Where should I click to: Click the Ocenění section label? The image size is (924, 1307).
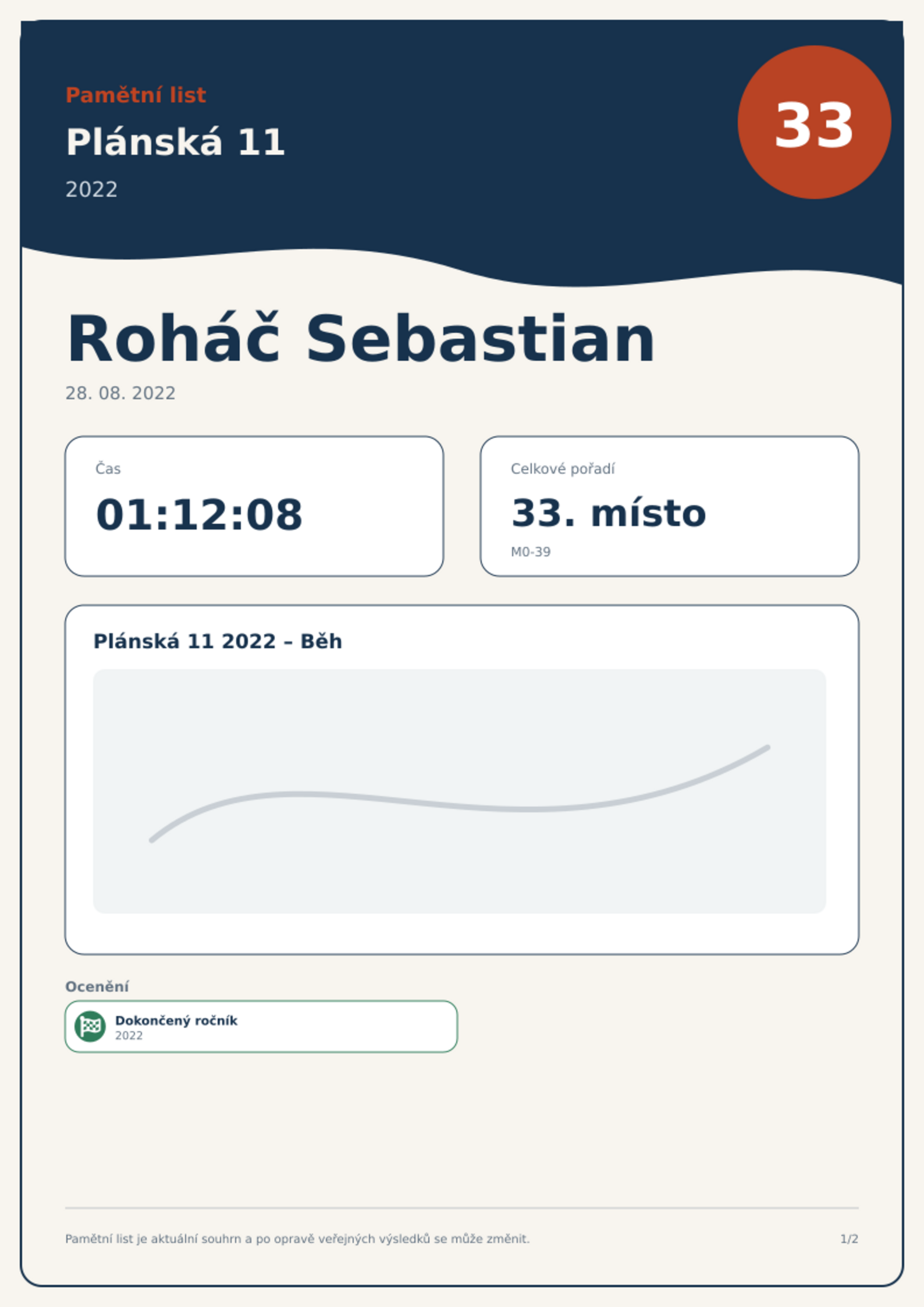coord(97,986)
